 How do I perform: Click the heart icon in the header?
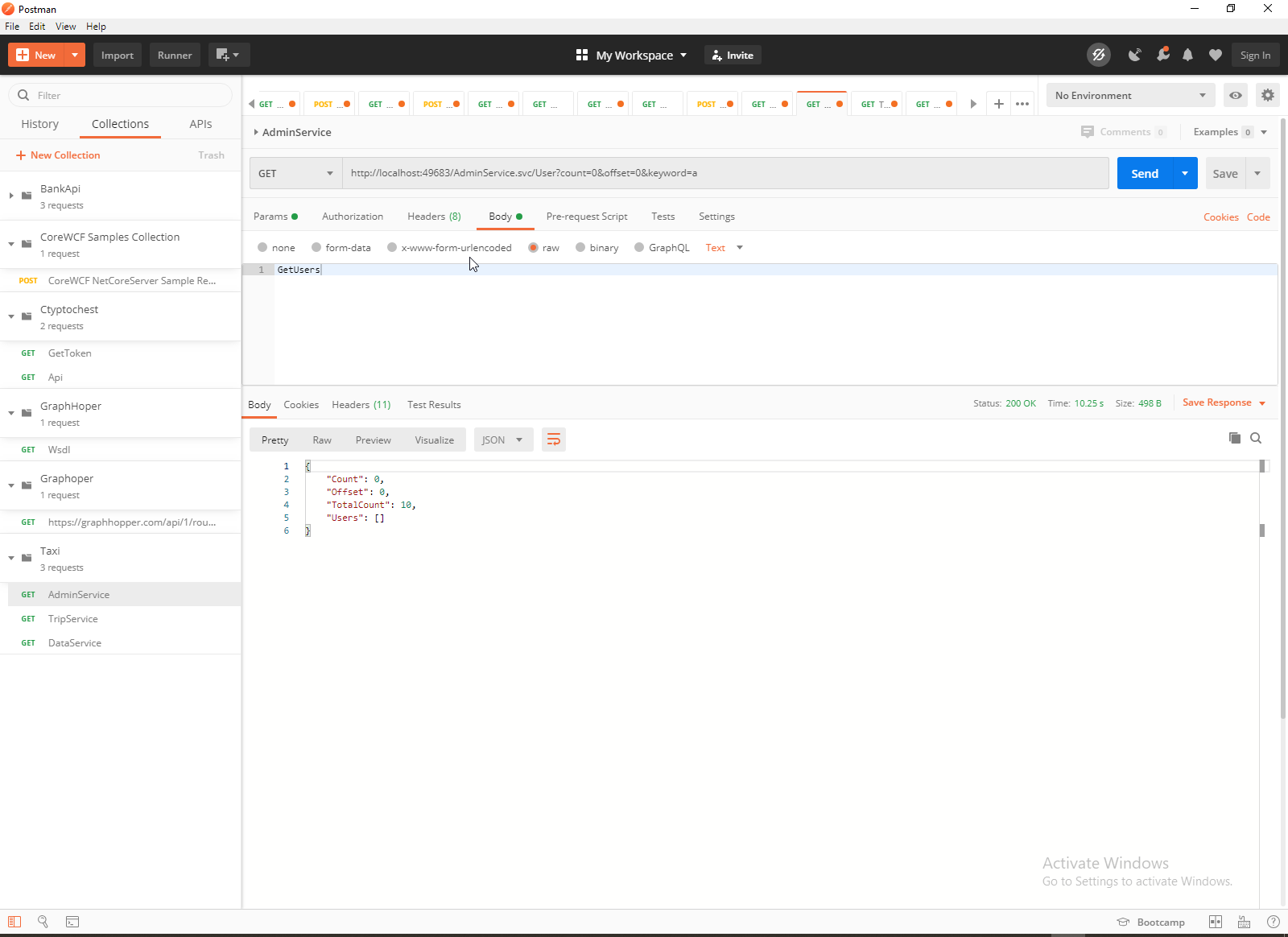coord(1216,55)
